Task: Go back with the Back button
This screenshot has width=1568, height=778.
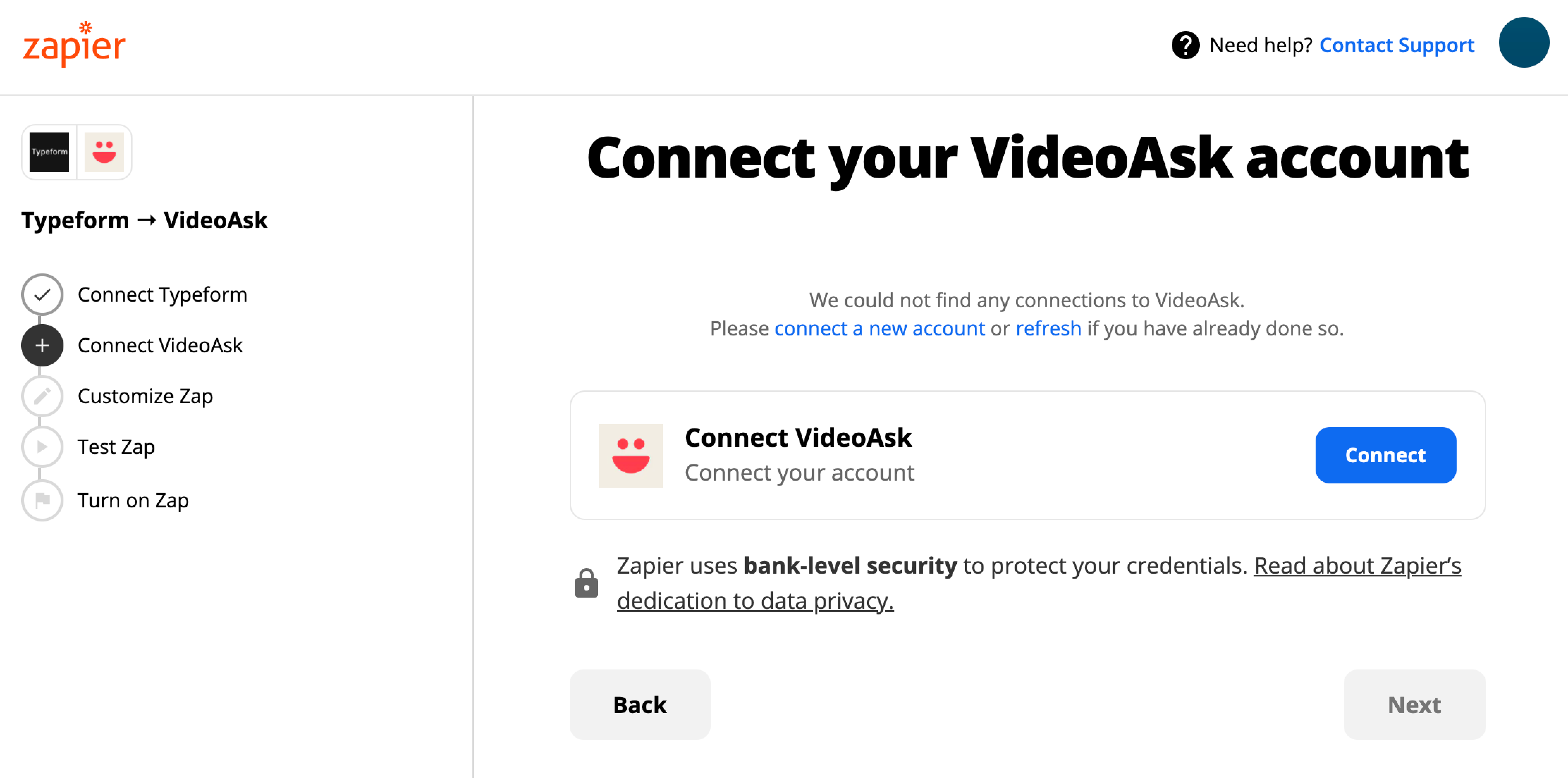Action: click(x=640, y=704)
